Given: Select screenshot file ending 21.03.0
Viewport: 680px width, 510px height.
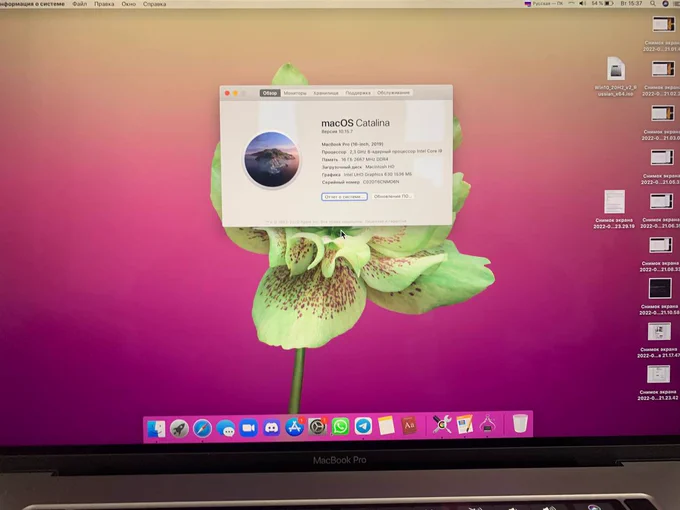Looking at the screenshot, I should pos(662,123).
